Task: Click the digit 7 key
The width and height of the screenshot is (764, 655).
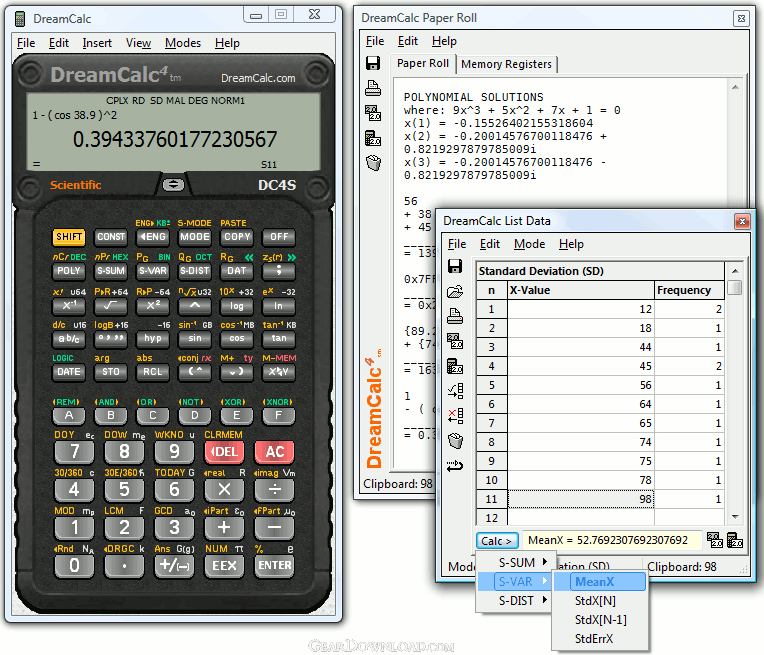Action: 74,452
